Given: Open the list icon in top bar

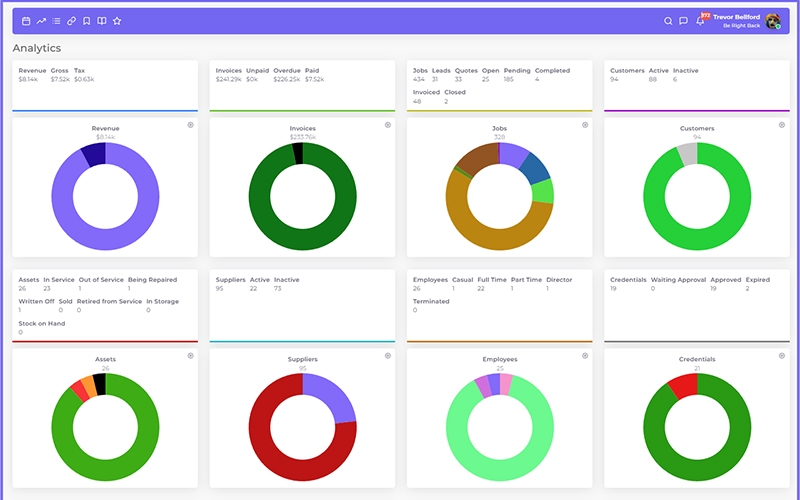Looking at the screenshot, I should [57, 21].
